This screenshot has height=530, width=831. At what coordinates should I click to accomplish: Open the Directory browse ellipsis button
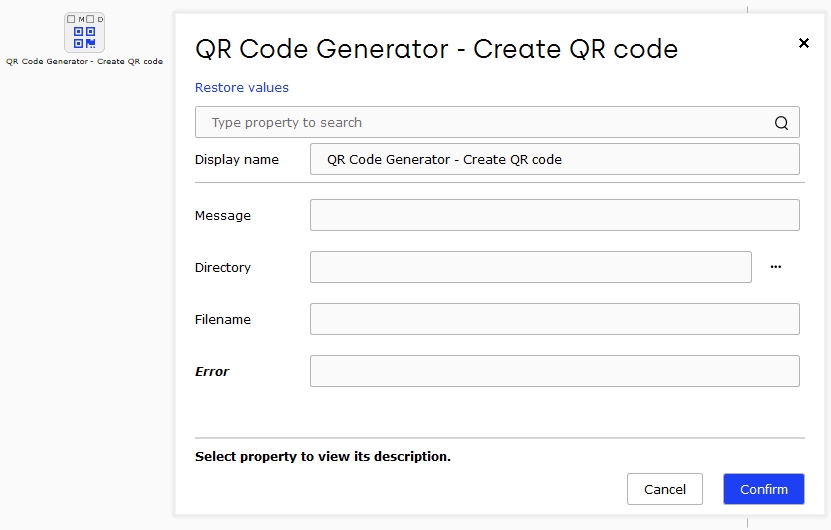776,267
